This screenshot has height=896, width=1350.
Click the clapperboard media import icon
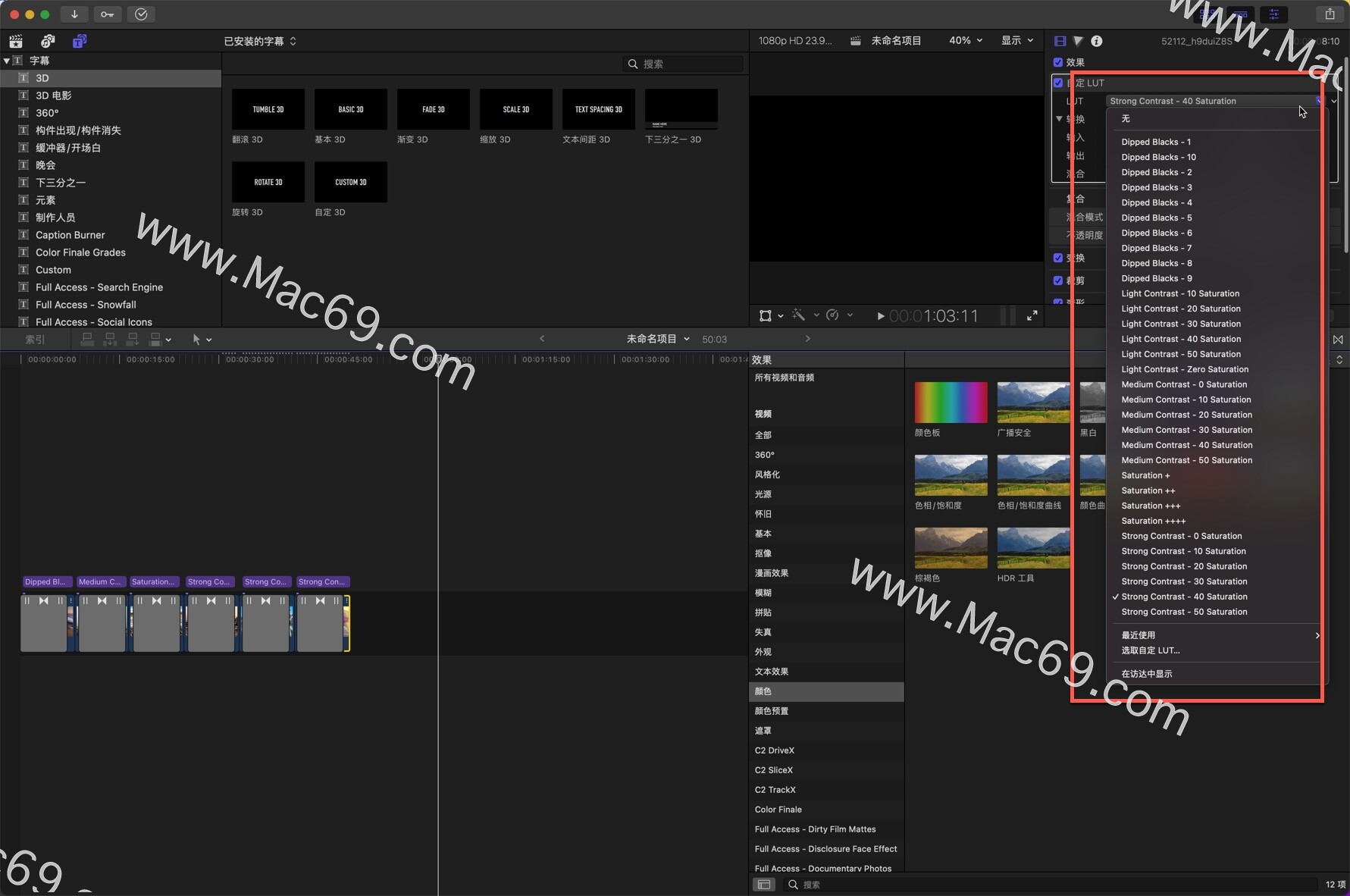(x=16, y=41)
